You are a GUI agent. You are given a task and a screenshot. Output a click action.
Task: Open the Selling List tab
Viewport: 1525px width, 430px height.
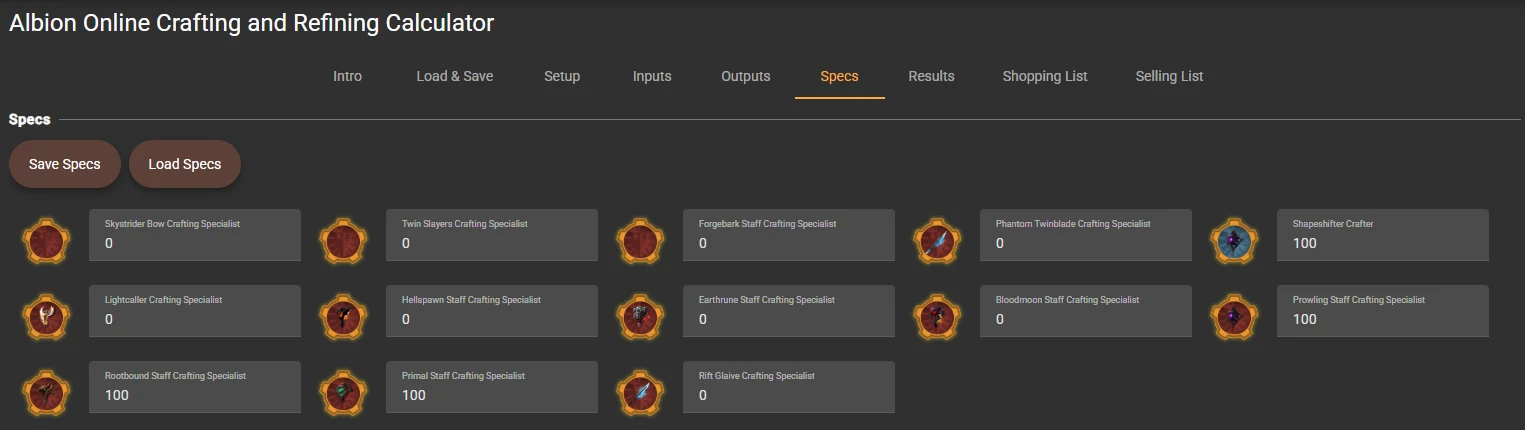1169,76
